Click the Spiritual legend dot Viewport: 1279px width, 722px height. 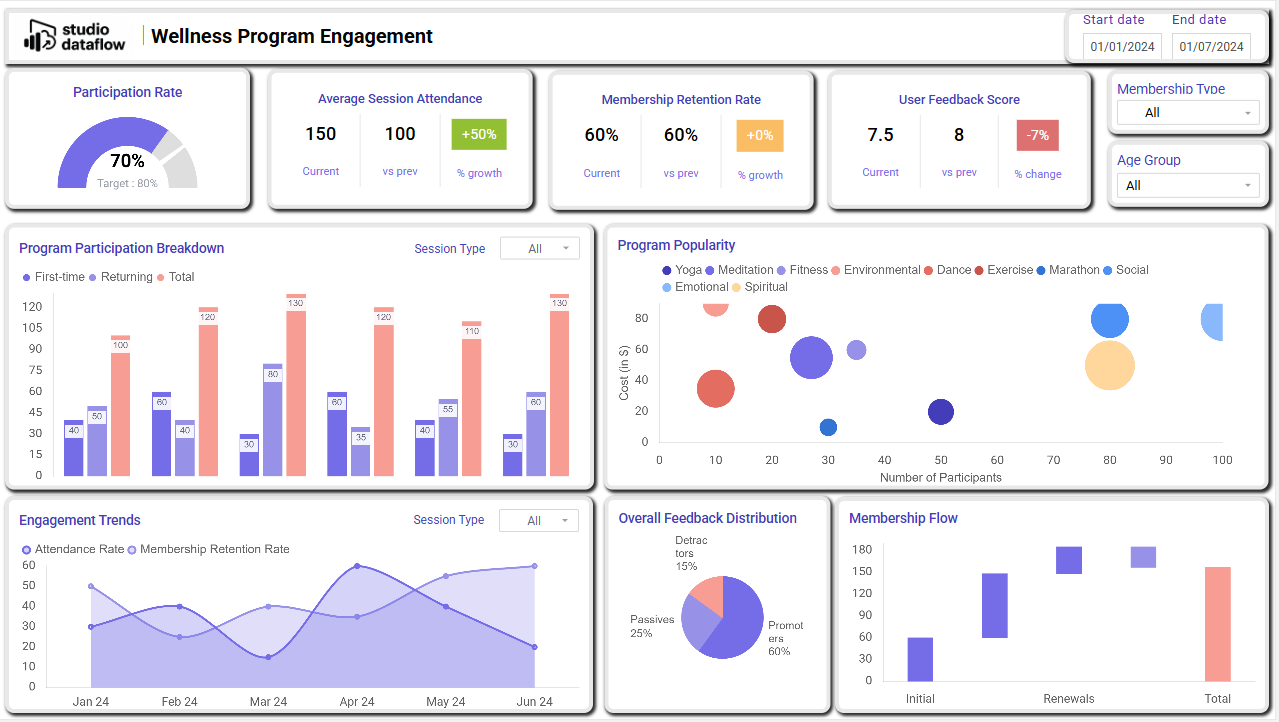tap(737, 287)
